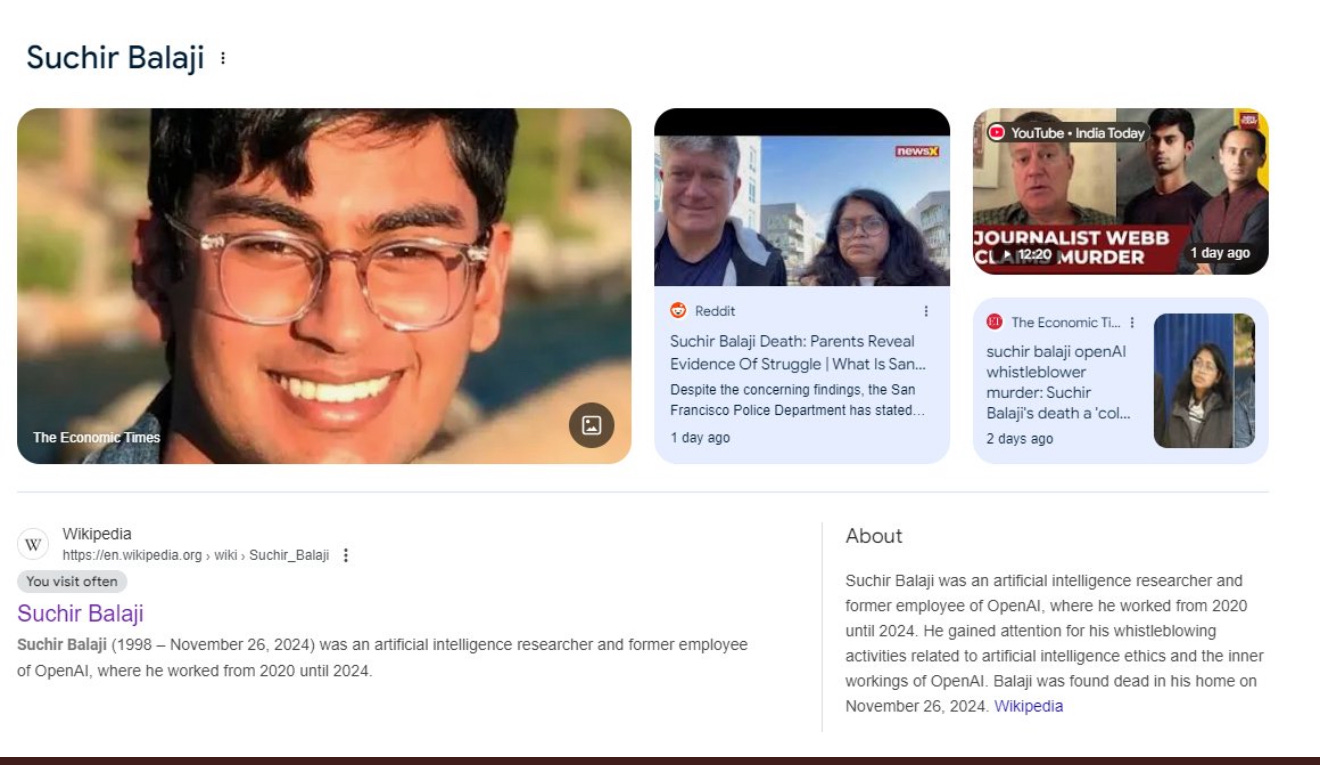Screen dimensions: 1320x765
Task: Open three-dot menu on Economic Times card
Action: [1132, 322]
